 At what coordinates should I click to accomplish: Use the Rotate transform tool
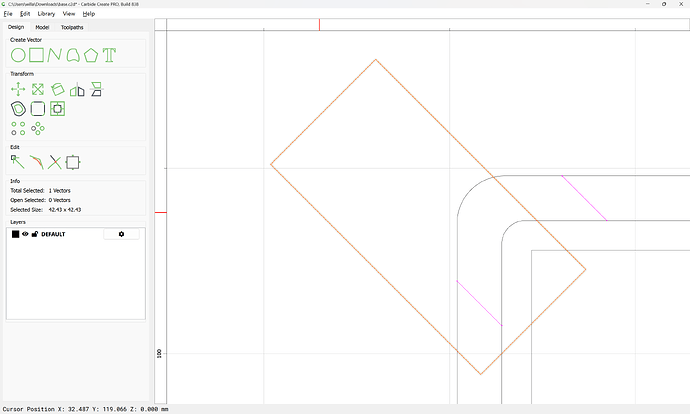(x=57, y=89)
